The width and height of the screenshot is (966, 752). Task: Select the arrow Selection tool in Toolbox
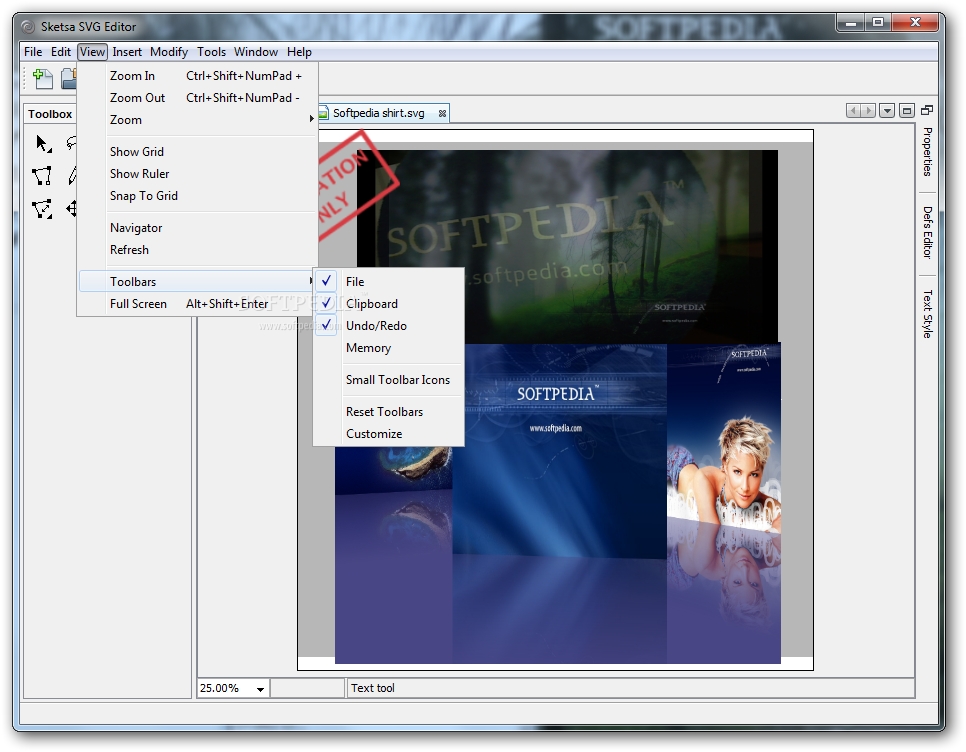[x=43, y=144]
